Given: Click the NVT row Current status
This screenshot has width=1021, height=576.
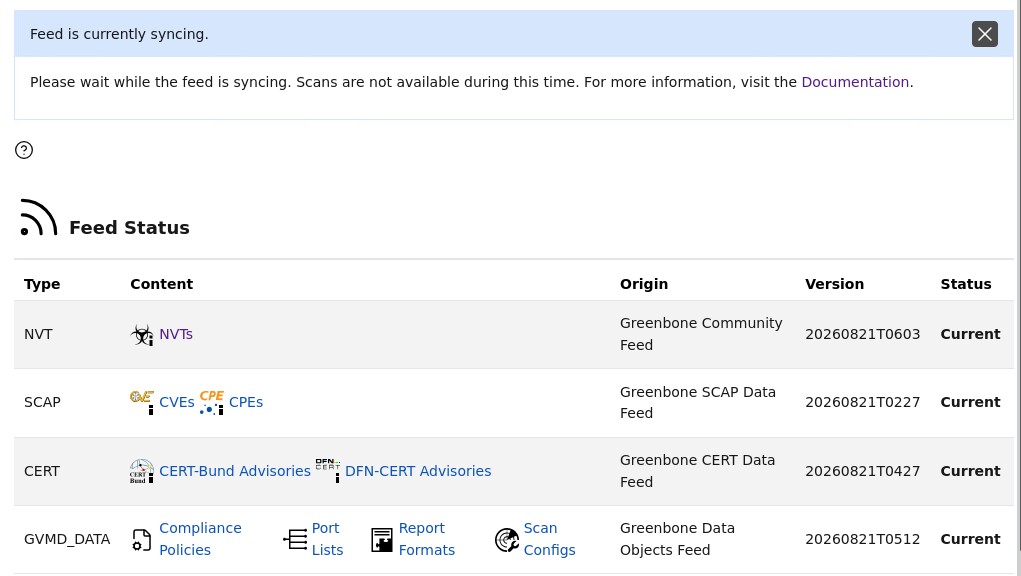Looking at the screenshot, I should point(970,334).
